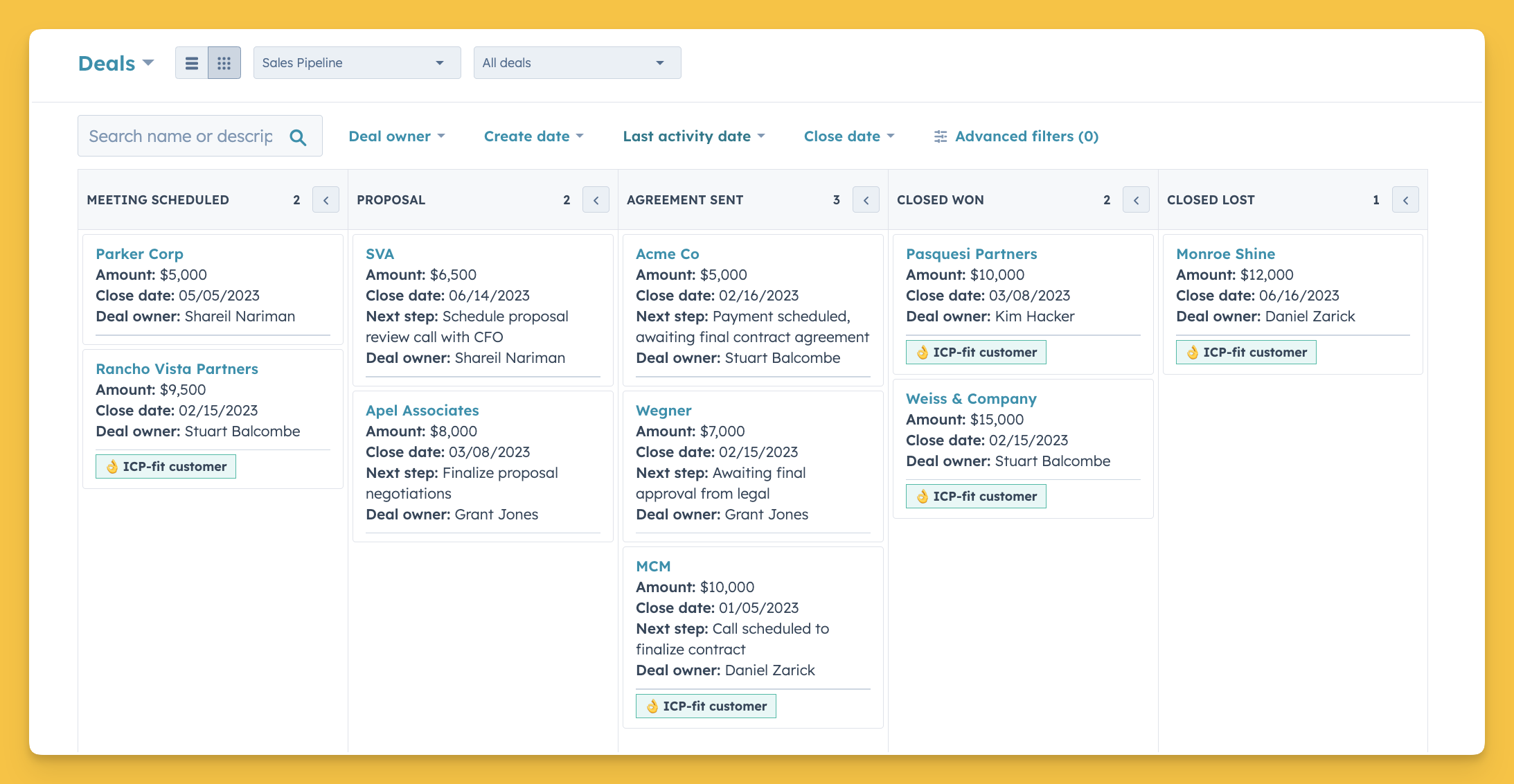Click the ICP-fit customer tag on MCM

click(705, 706)
